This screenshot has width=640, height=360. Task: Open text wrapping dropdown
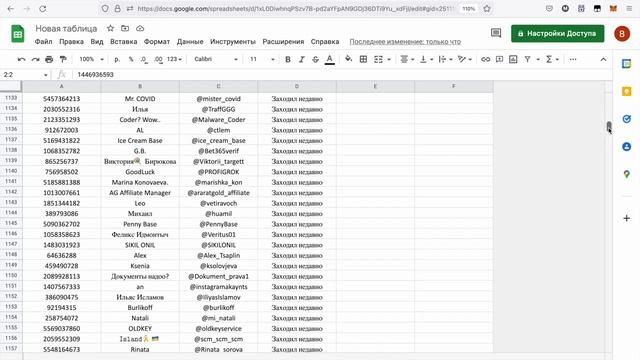click(x=445, y=60)
